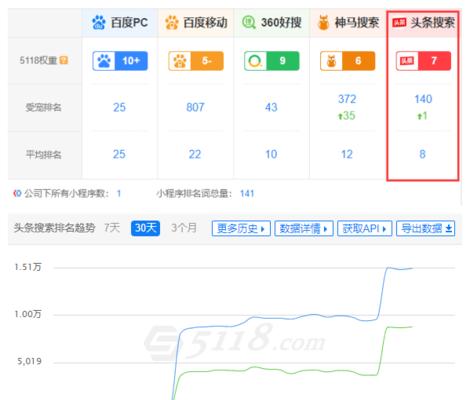
Task: Open 更多历史 button
Action: [x=241, y=229]
